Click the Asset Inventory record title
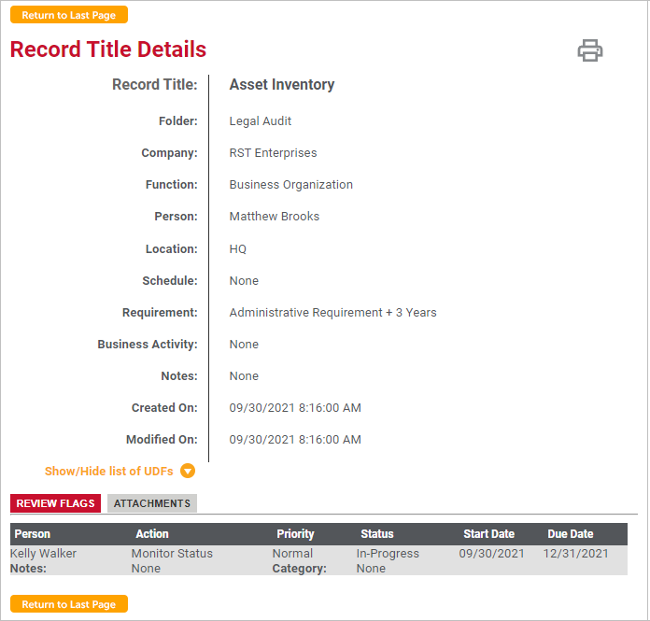The width and height of the screenshot is (650, 621). pyautogui.click(x=282, y=85)
